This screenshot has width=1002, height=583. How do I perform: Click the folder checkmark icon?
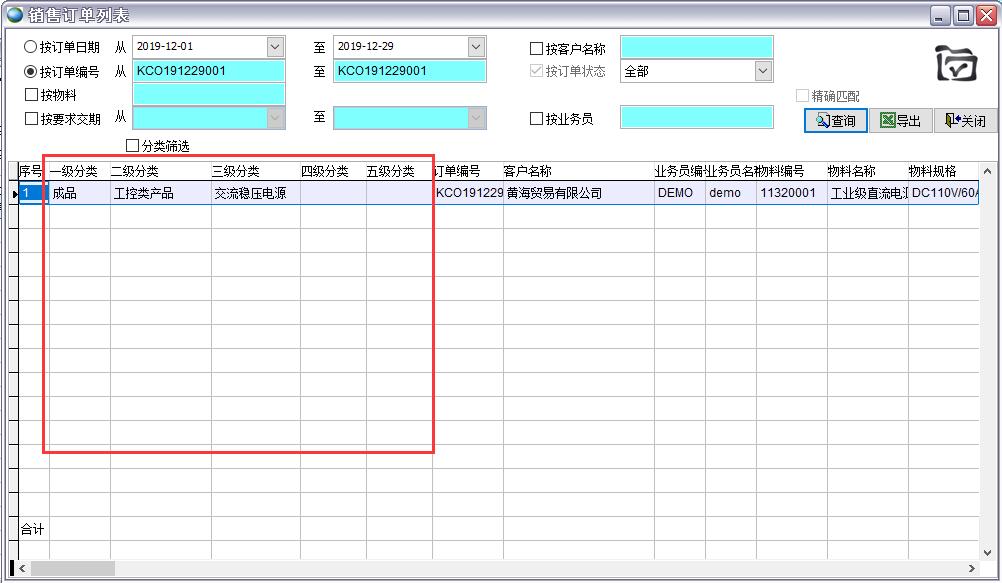coord(956,64)
